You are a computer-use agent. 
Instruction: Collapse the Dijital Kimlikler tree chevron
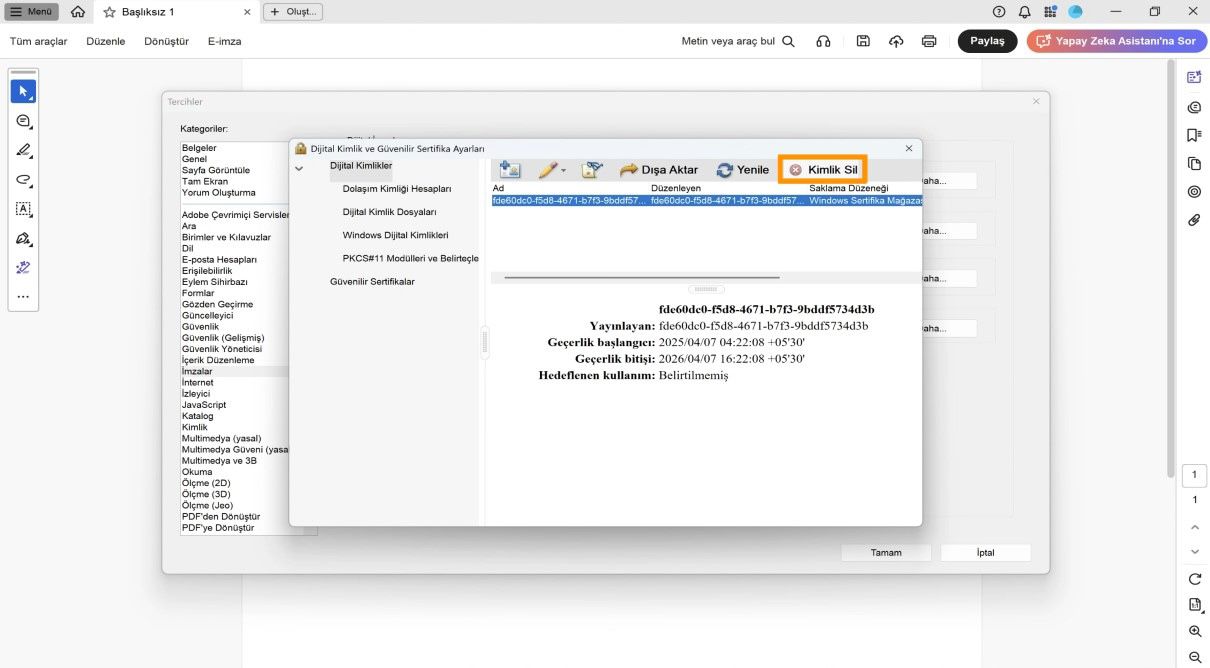coord(298,169)
